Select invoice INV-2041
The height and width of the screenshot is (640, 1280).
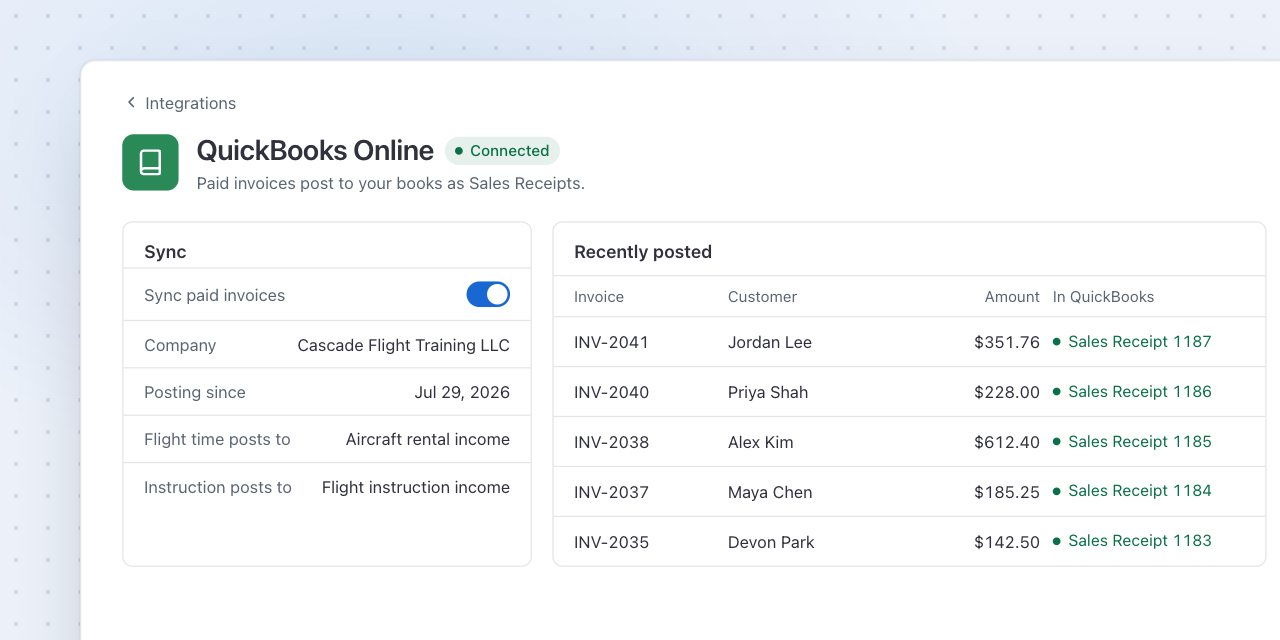coord(611,342)
